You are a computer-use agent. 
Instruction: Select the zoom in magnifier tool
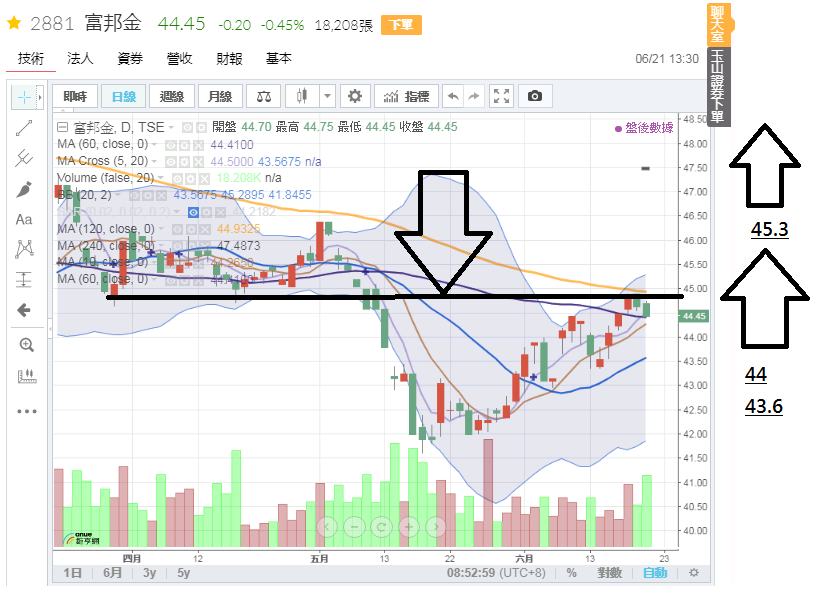[x=26, y=345]
